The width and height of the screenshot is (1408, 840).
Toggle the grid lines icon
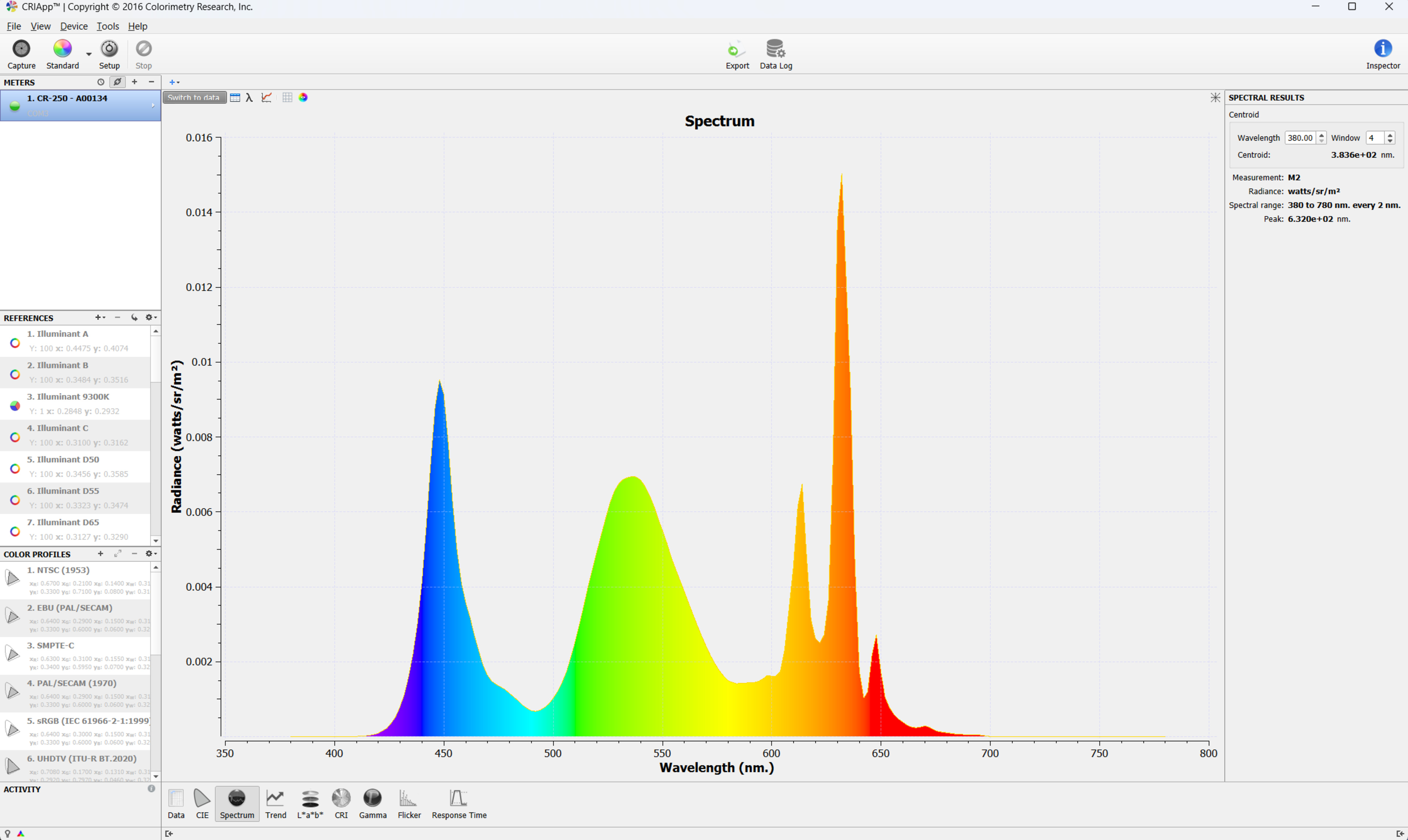click(x=287, y=98)
